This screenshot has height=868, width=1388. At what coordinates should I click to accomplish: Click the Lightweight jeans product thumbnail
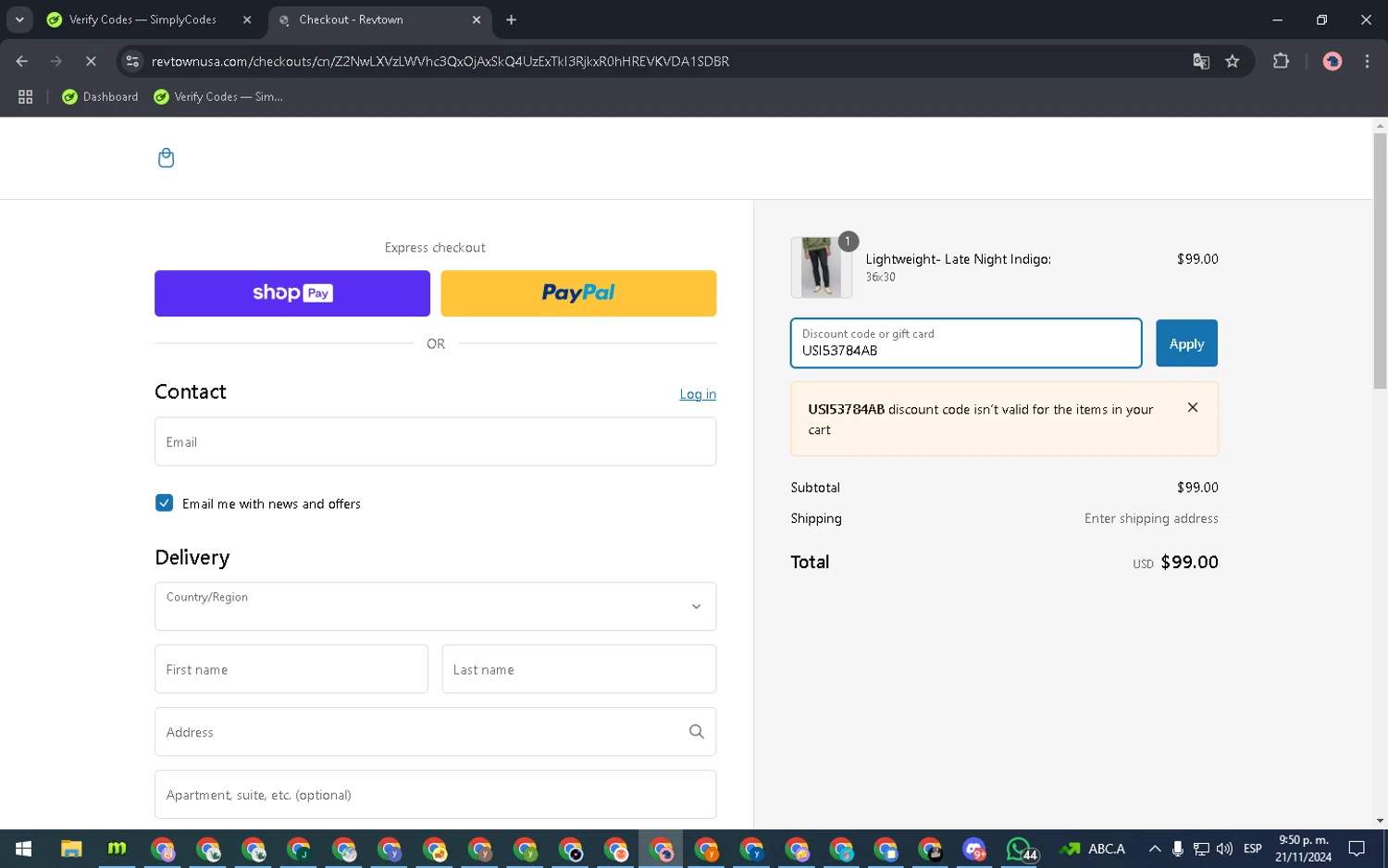pyautogui.click(x=822, y=267)
